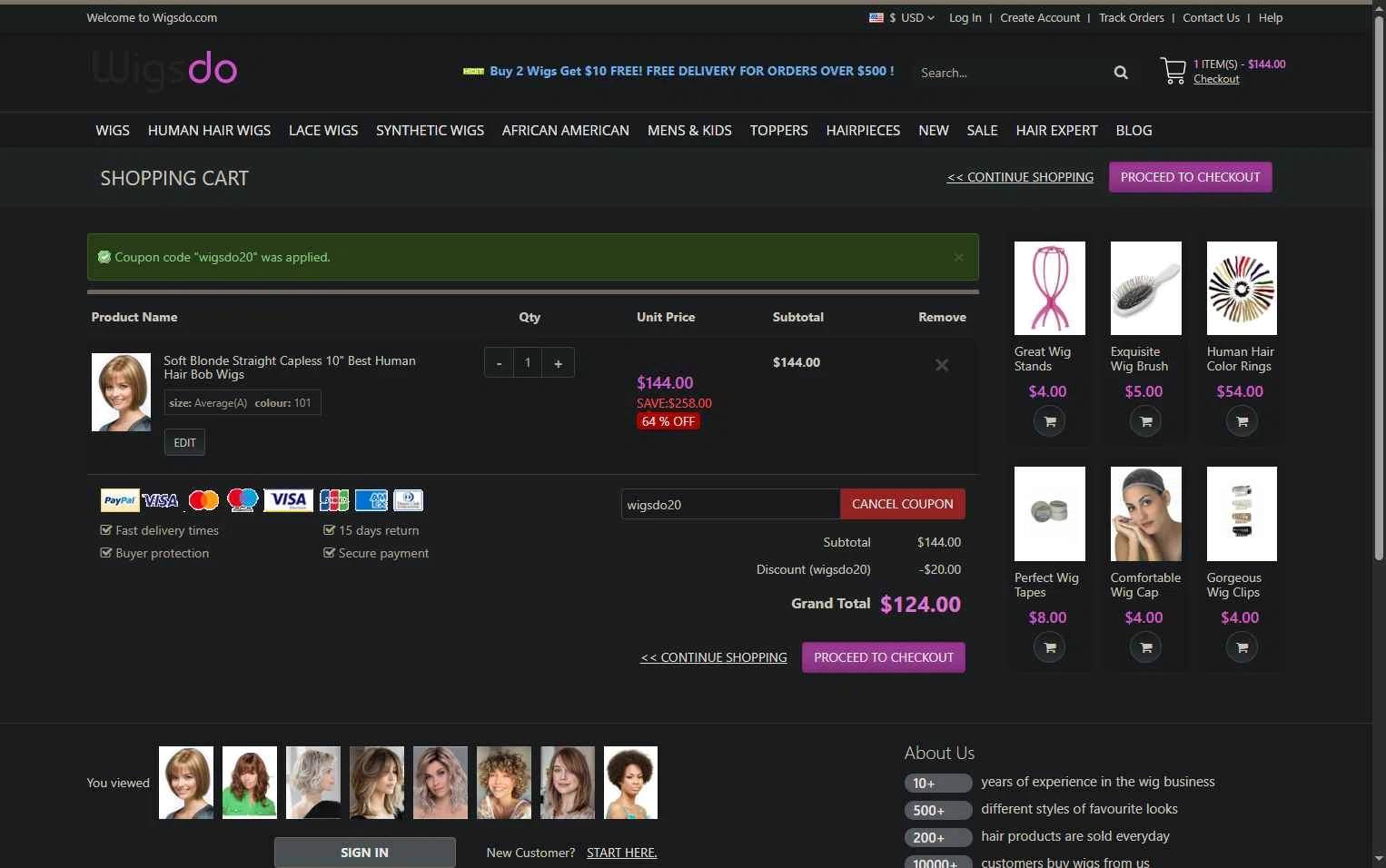
Task: Open the Comfortable Wig Cap thumbnail
Action: pyautogui.click(x=1145, y=514)
